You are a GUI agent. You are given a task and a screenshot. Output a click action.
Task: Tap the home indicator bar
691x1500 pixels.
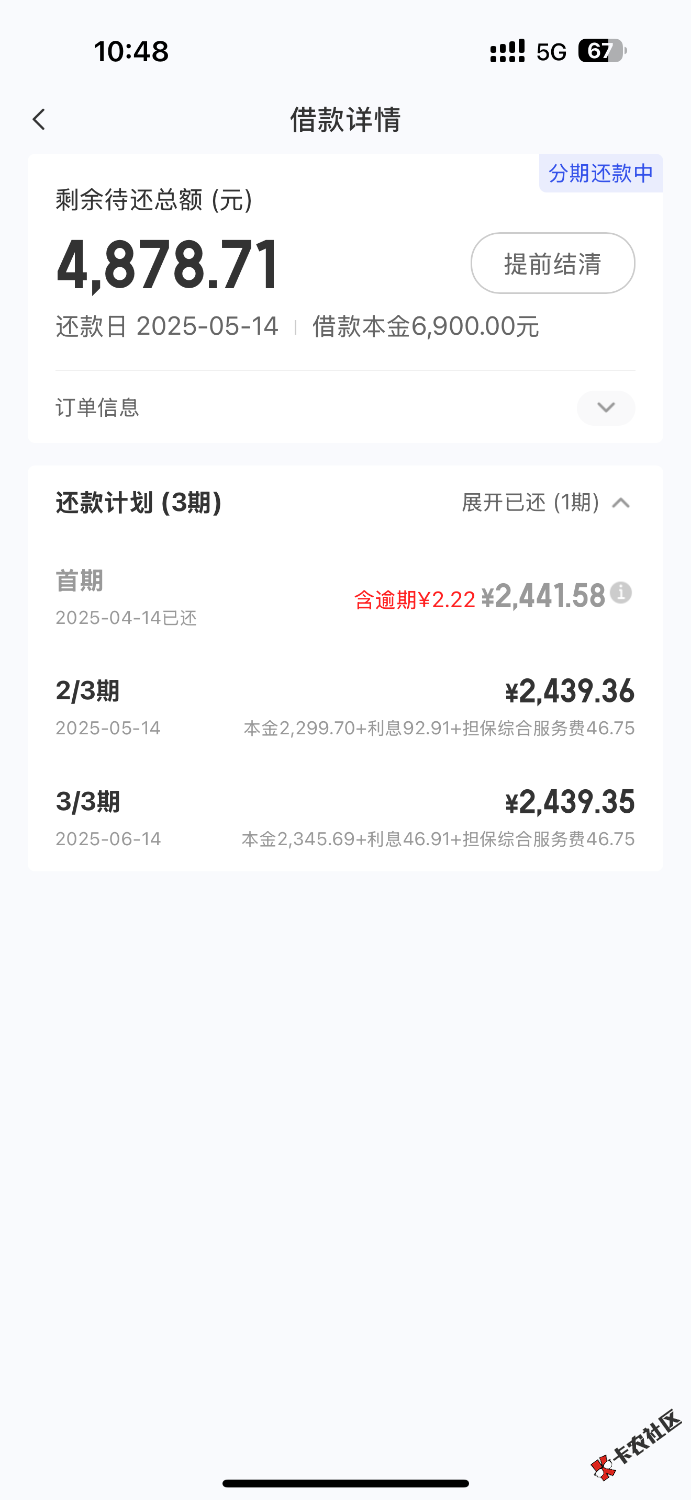pos(345,1483)
